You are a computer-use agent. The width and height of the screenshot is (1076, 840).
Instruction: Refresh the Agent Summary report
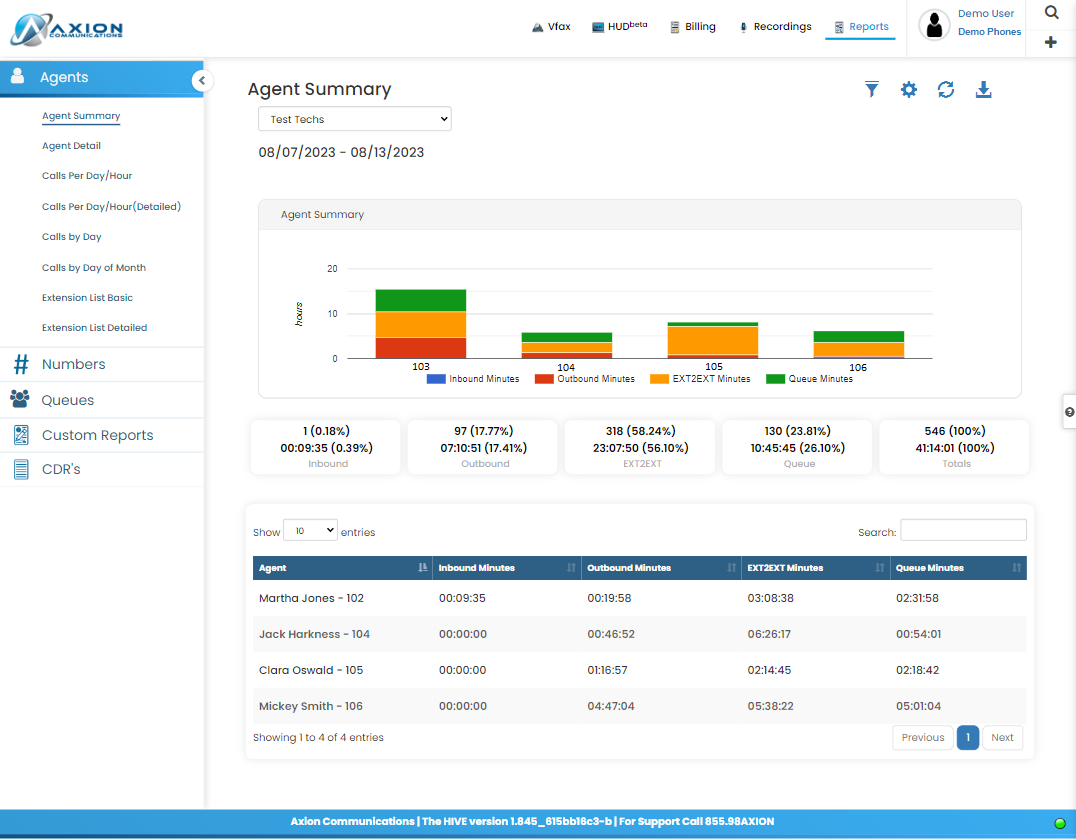click(946, 89)
